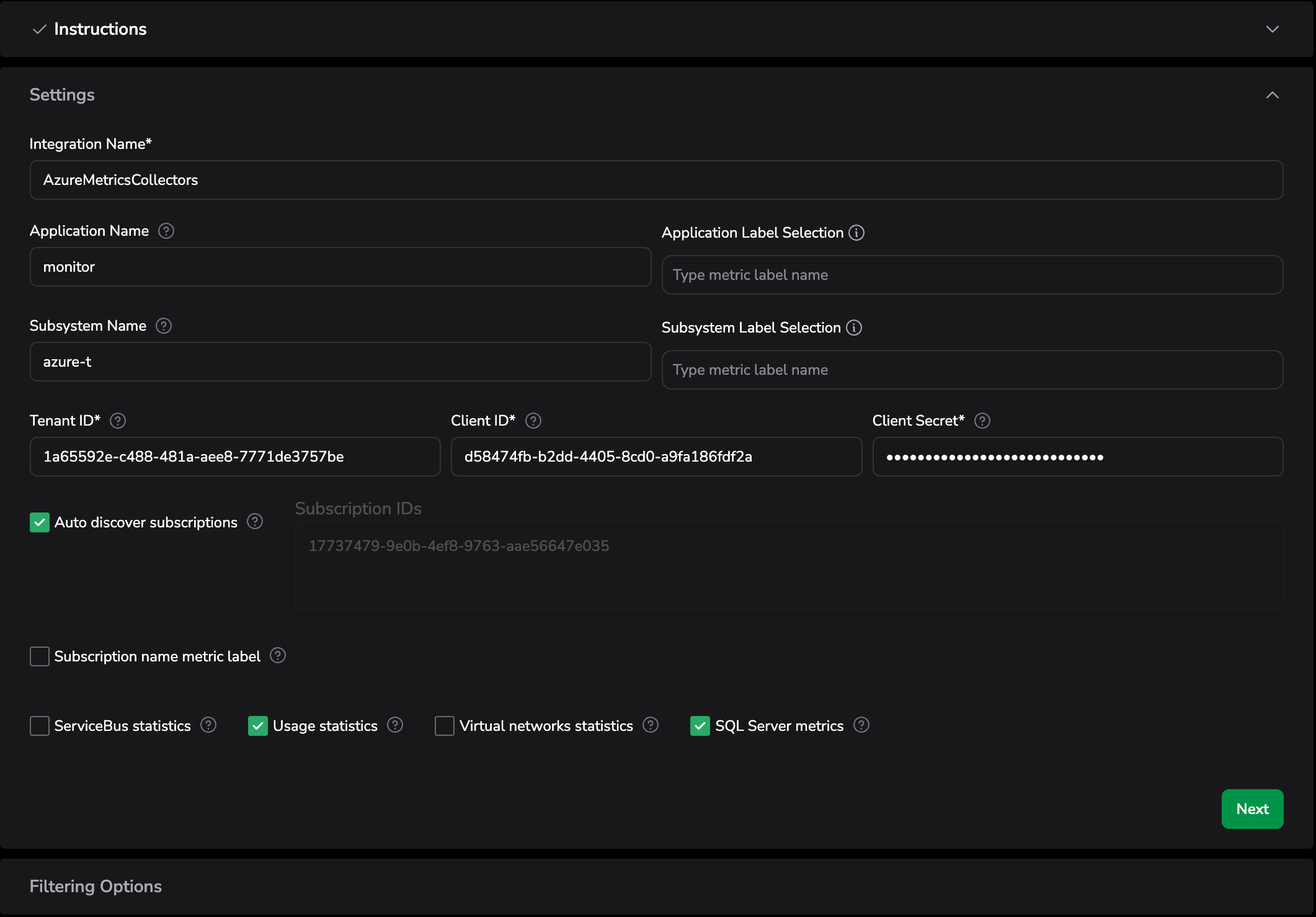Click help icon next to Tenant ID

tap(118, 421)
